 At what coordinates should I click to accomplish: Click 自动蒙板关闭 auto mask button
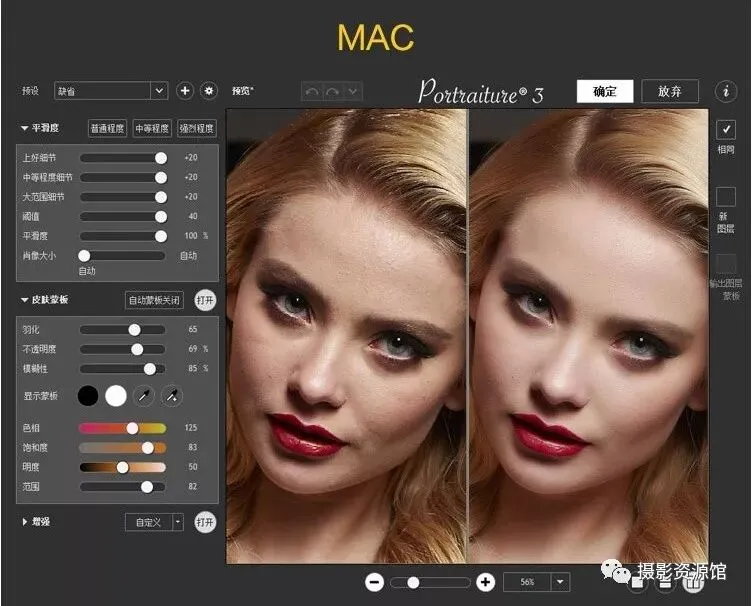point(154,300)
